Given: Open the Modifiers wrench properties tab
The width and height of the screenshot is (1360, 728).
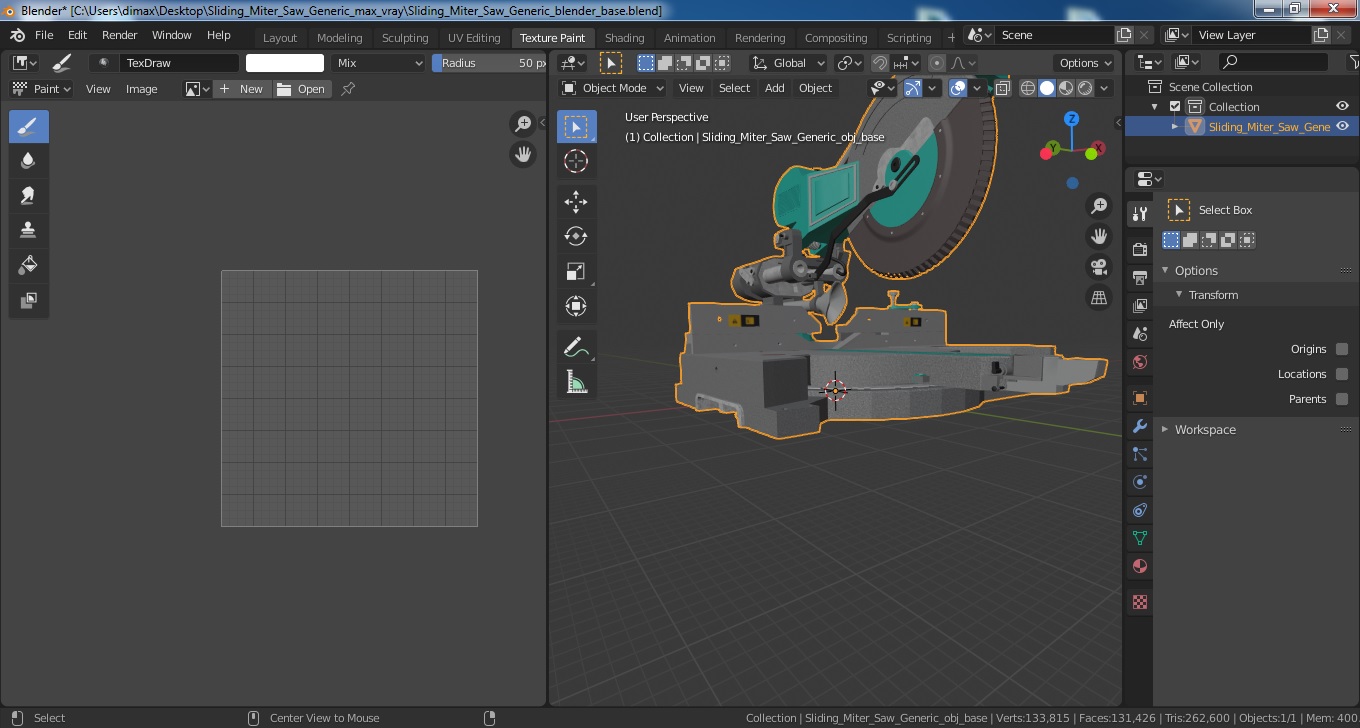Looking at the screenshot, I should tap(1139, 426).
